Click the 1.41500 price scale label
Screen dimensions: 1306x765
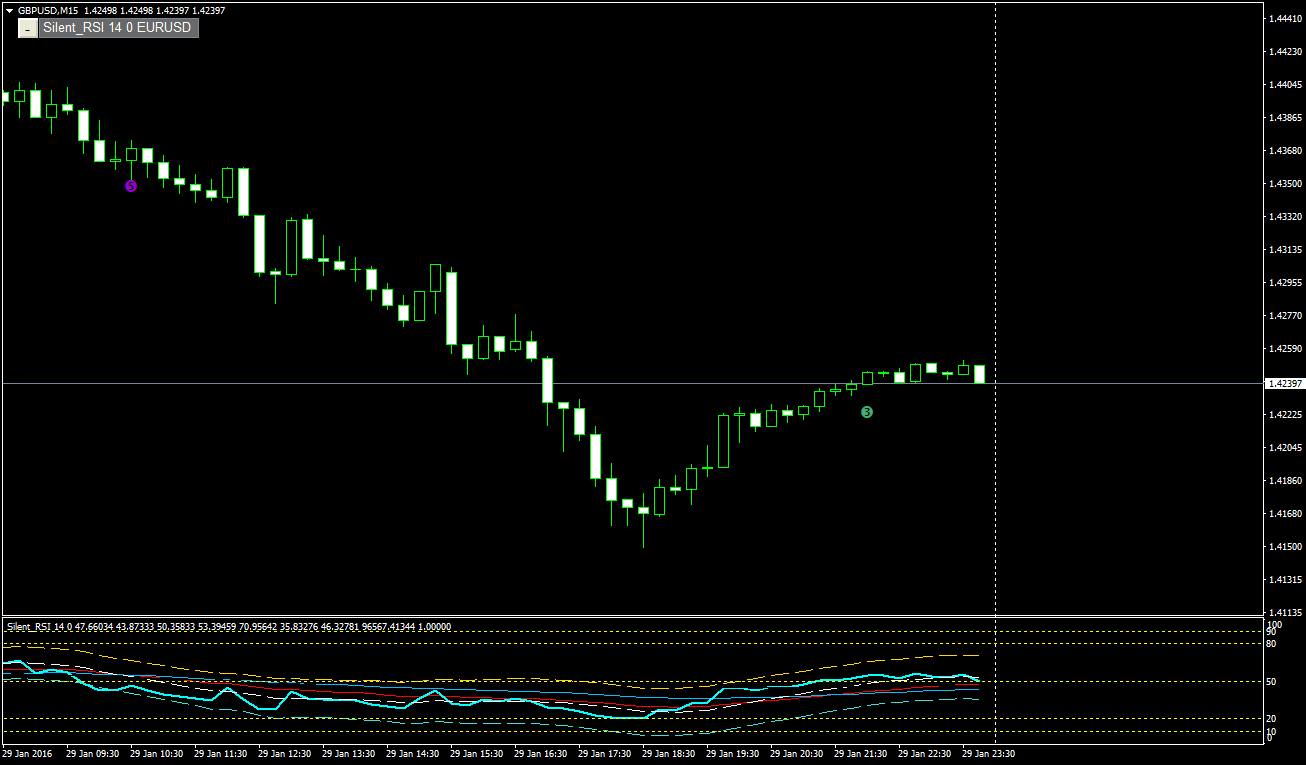[1284, 547]
